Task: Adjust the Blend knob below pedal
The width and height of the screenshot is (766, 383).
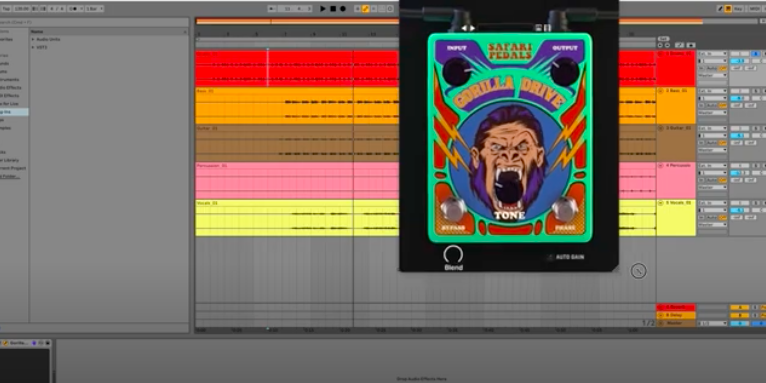Action: [x=453, y=255]
